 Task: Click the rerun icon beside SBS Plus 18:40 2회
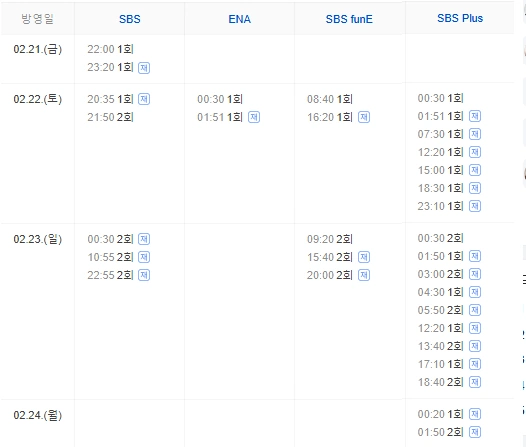point(475,382)
